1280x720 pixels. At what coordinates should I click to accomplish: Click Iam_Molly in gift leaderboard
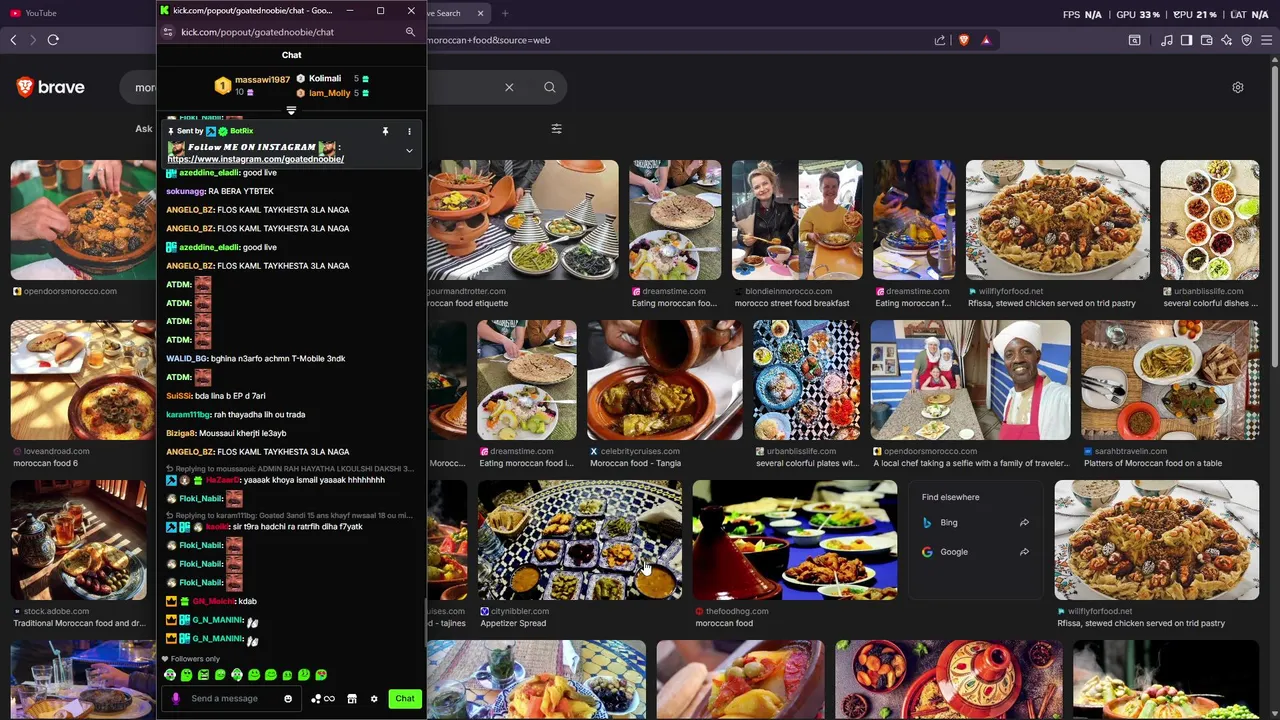329,93
